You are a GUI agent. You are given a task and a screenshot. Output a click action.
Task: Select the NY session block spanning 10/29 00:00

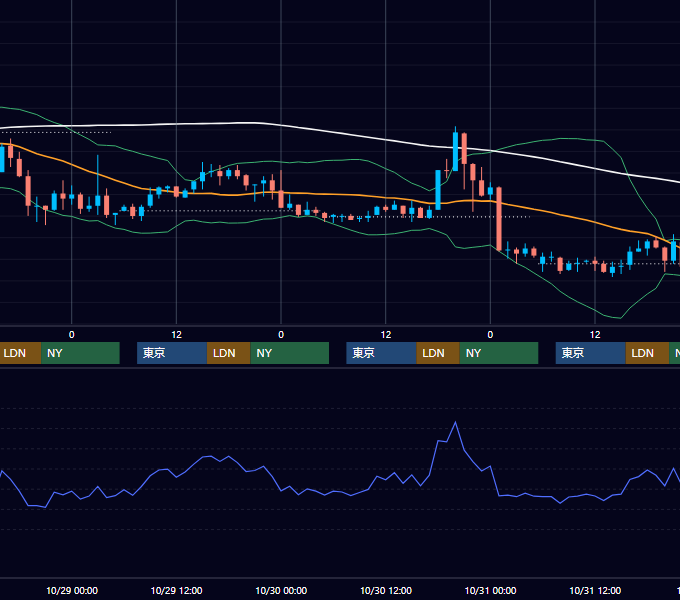pyautogui.click(x=80, y=353)
